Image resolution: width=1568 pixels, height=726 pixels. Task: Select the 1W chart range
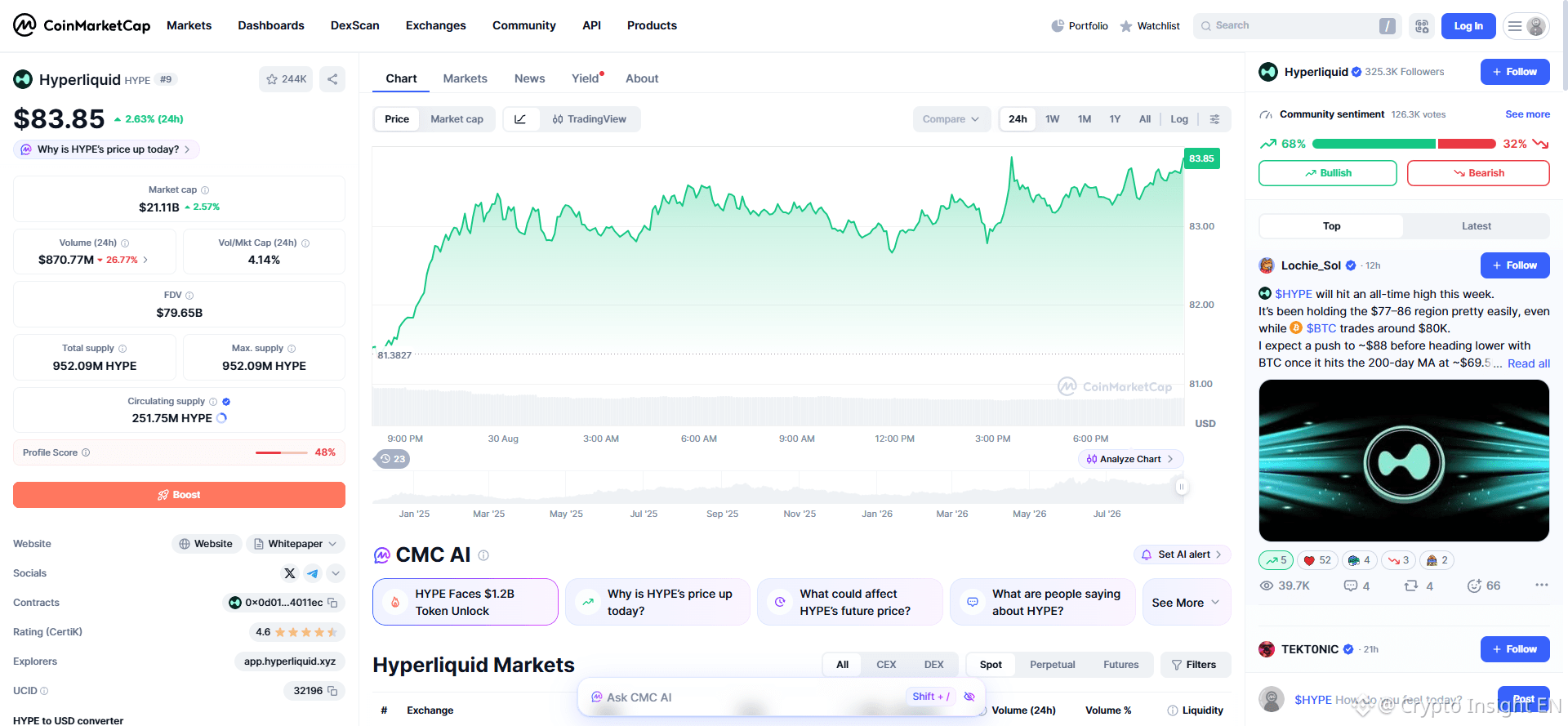1053,119
